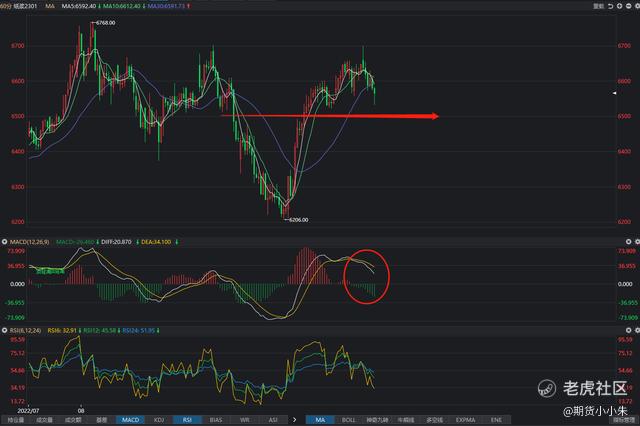The width and height of the screenshot is (640, 426).
Task: Click the 指标管理 button at bottom right
Action: click(x=624, y=420)
